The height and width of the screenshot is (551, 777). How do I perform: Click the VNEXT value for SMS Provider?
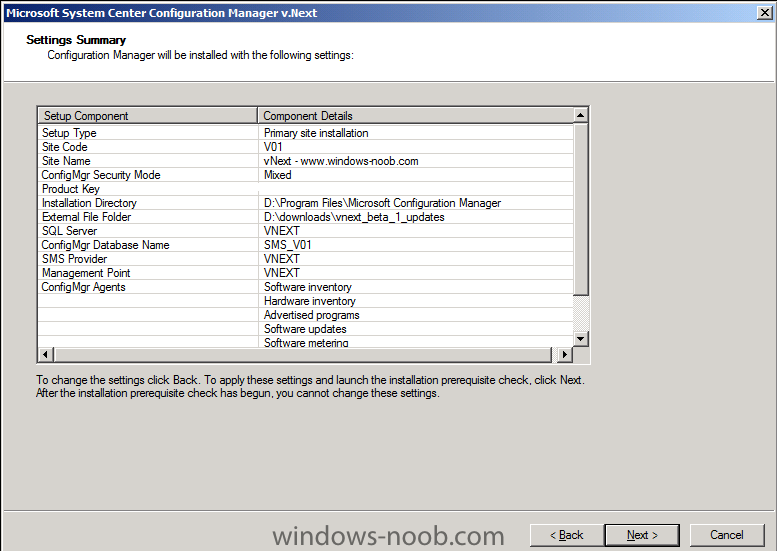[281, 259]
